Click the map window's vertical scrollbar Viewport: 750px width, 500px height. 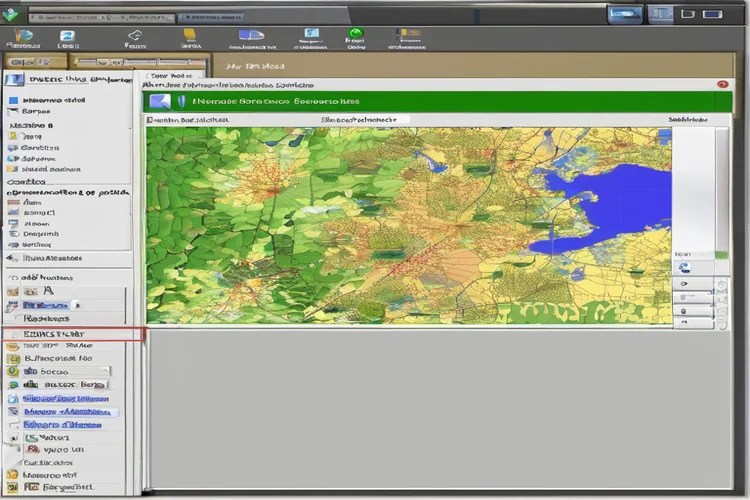click(x=722, y=189)
